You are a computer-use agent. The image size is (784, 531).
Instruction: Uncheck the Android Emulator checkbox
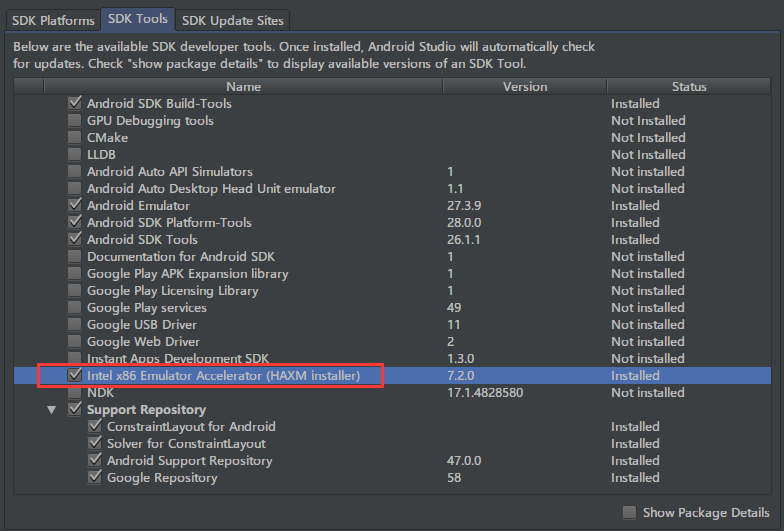(x=74, y=206)
